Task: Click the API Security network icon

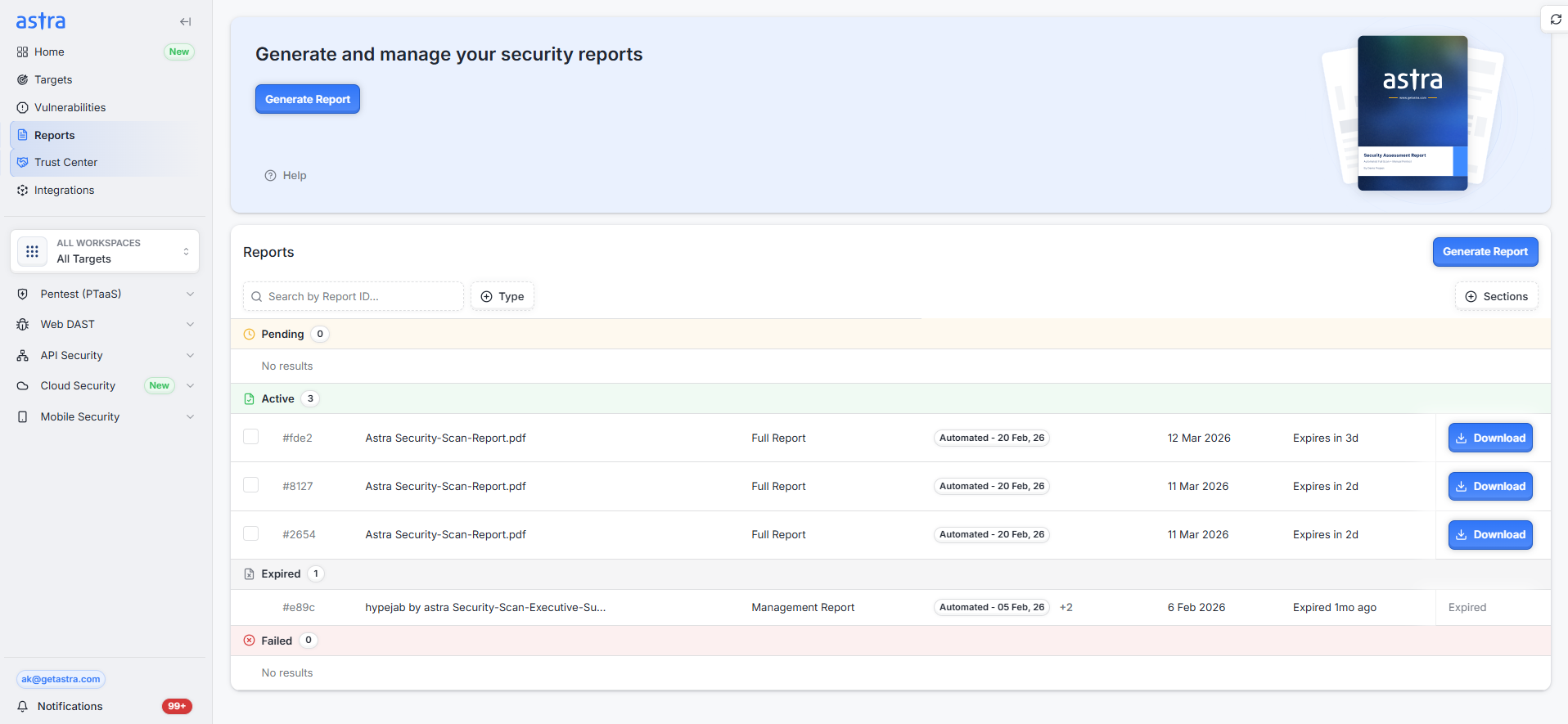Action: 23,355
